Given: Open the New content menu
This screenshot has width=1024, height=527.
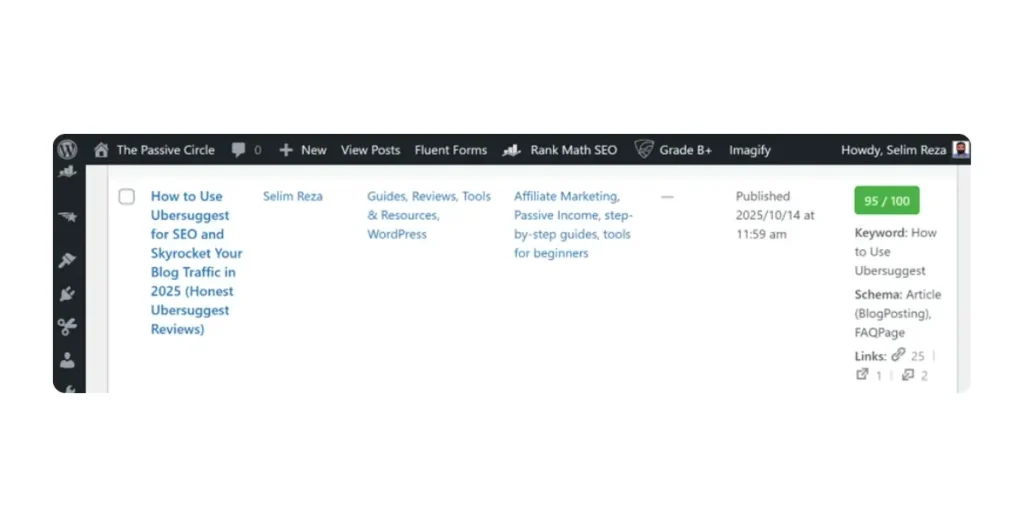Looking at the screenshot, I should (303, 150).
